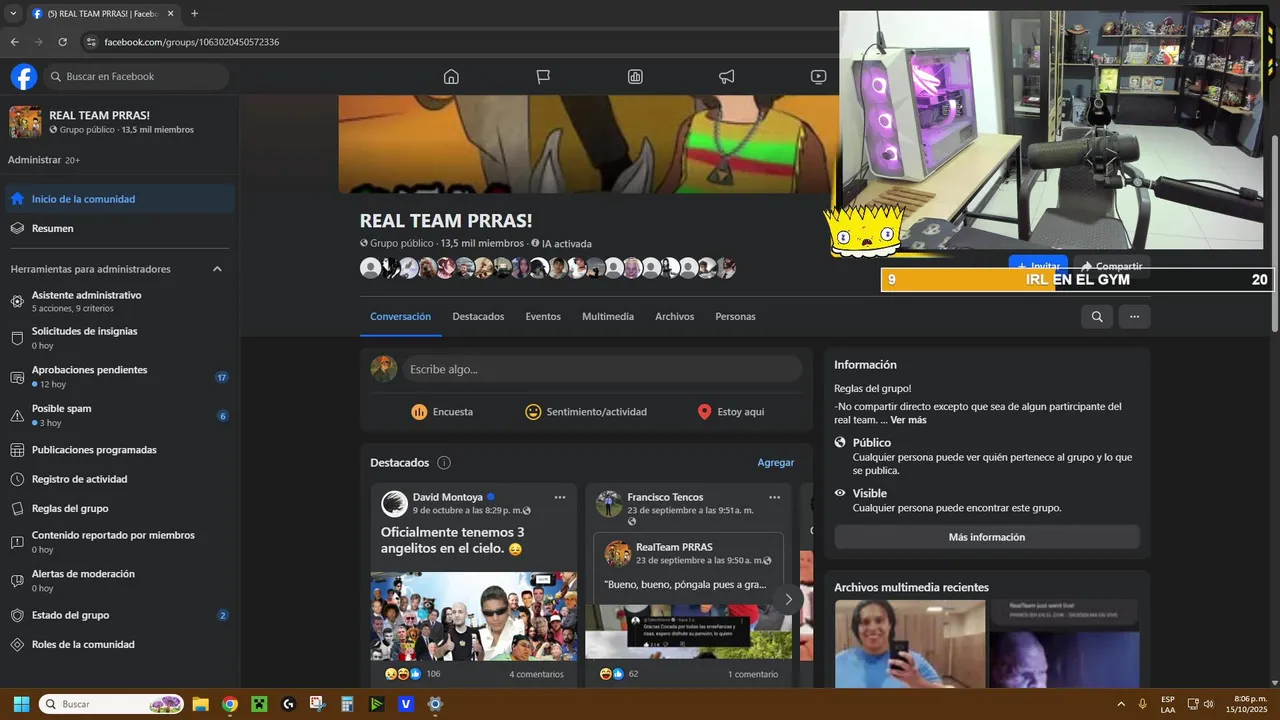1280x720 pixels.
Task: Create an Encuesta post
Action: pos(442,412)
